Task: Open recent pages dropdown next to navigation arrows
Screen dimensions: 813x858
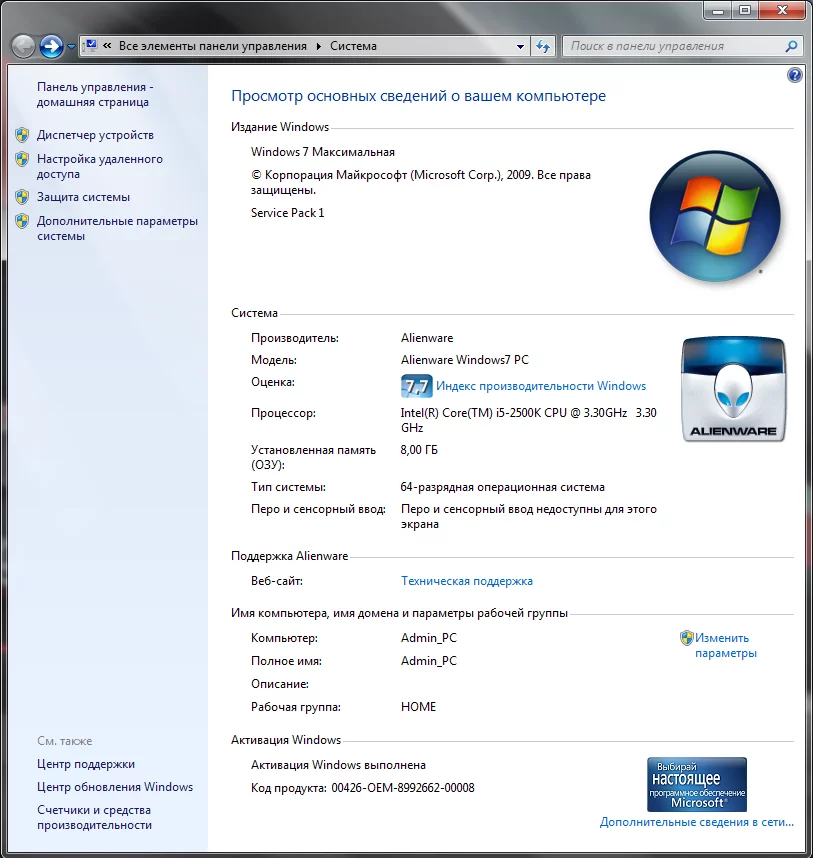Action: (x=71, y=47)
